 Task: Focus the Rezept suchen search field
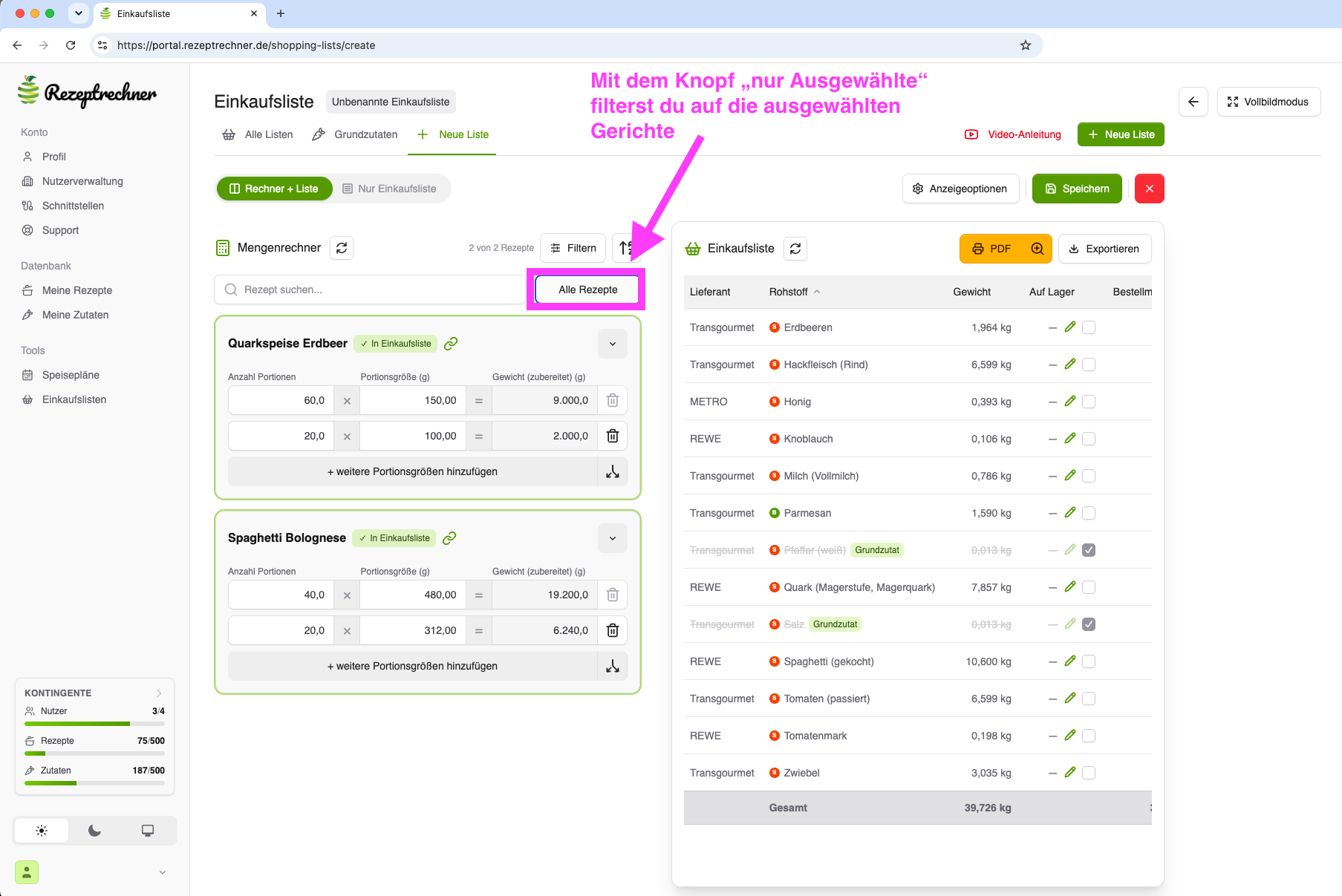tap(369, 290)
